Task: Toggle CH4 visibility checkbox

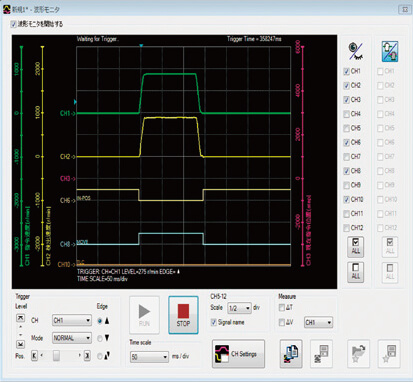Action: [x=347, y=114]
